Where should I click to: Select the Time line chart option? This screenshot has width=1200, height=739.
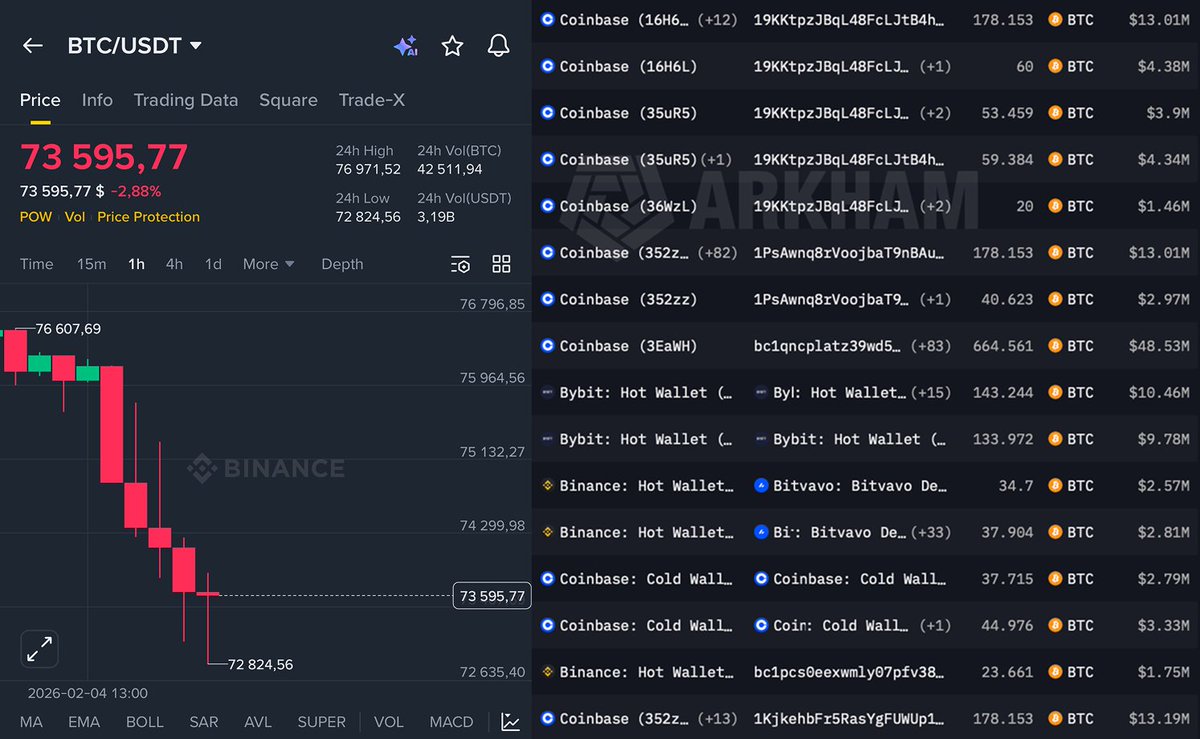click(x=37, y=265)
